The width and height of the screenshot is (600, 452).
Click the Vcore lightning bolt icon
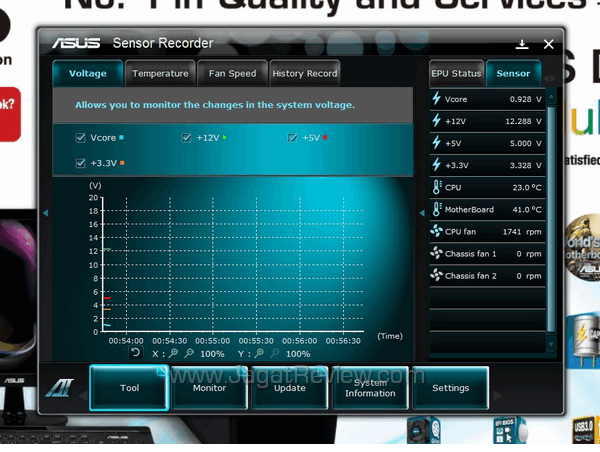[436, 99]
